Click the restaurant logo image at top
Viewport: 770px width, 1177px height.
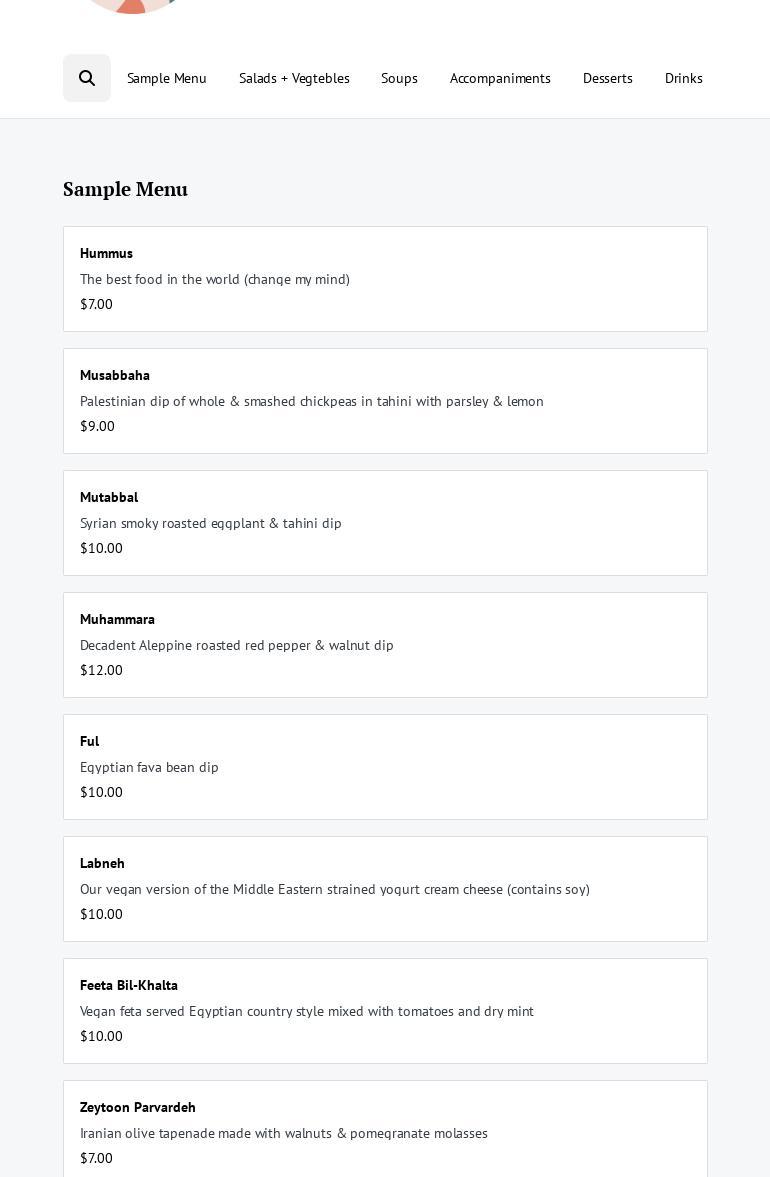132,5
